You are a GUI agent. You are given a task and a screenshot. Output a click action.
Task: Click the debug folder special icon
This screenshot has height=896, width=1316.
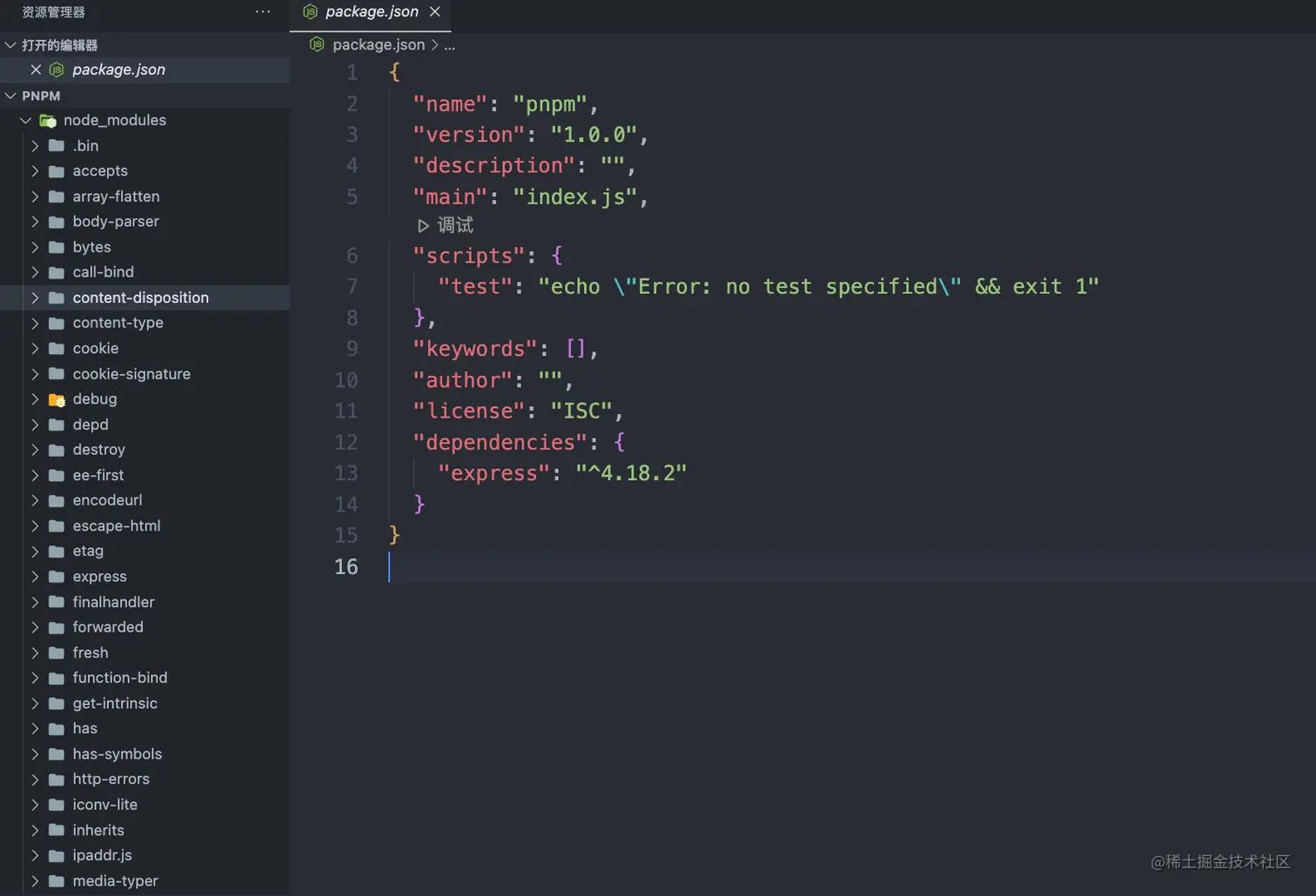(x=57, y=399)
